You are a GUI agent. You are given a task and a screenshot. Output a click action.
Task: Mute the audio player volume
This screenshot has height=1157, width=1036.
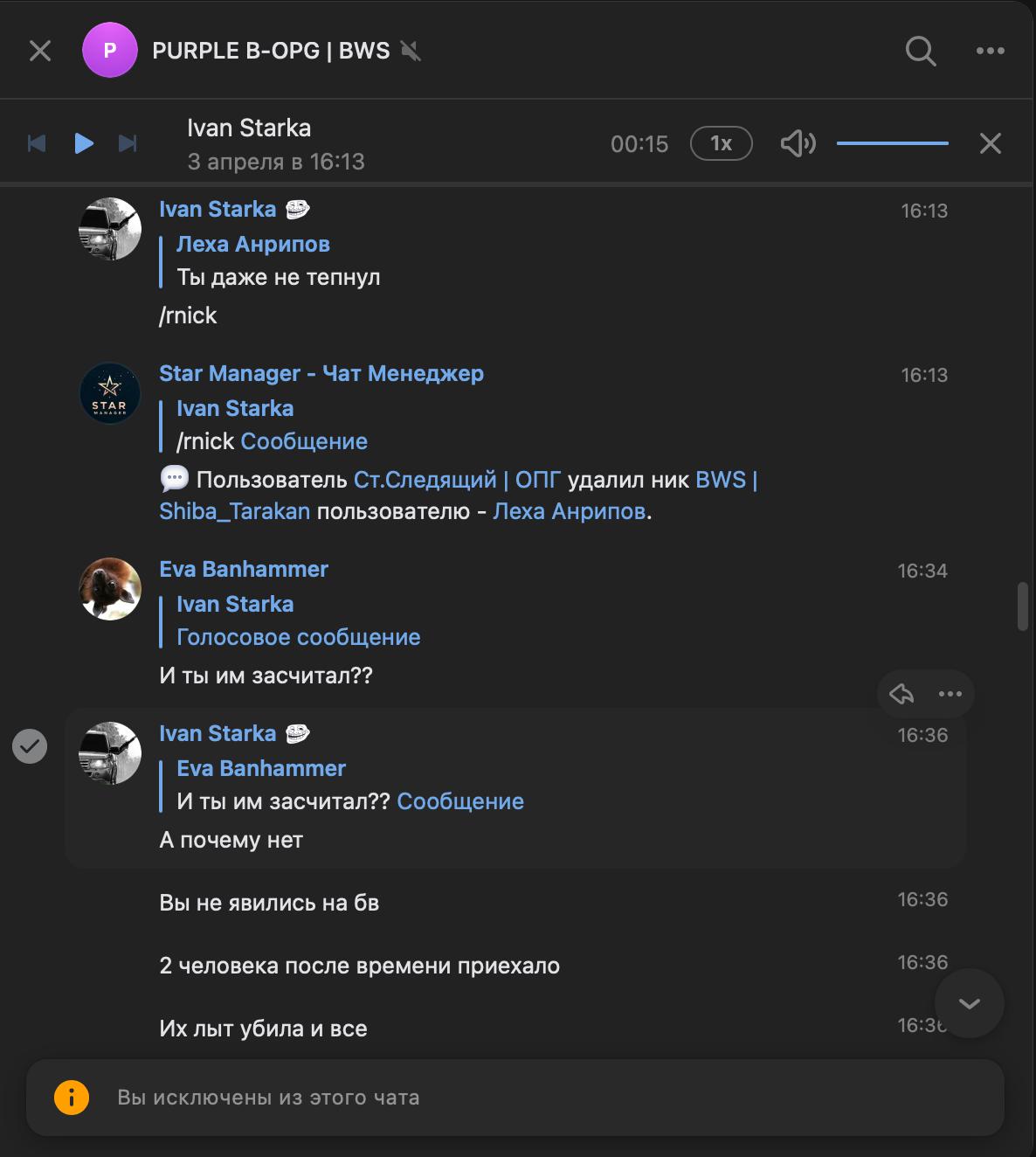click(798, 143)
